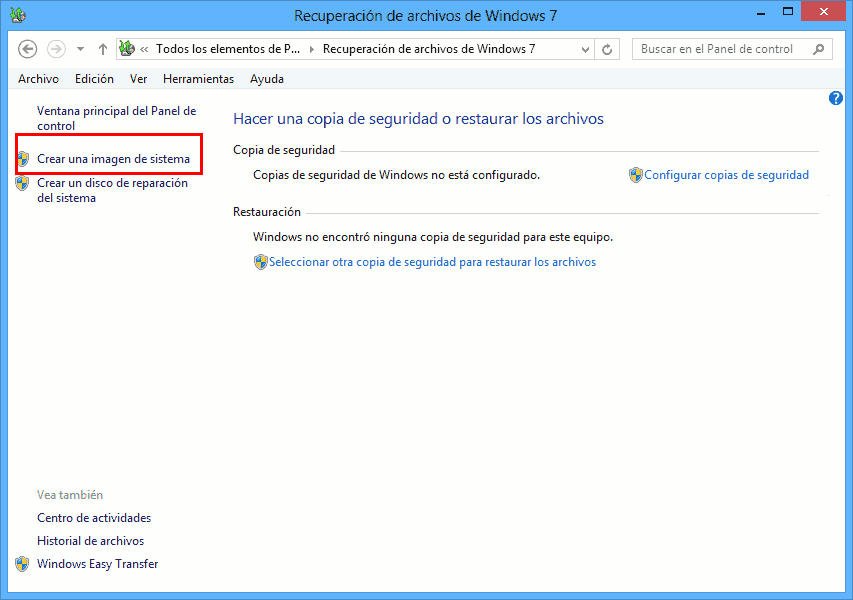Click the 'Restauración' section label
The height and width of the screenshot is (600, 853).
coord(267,212)
